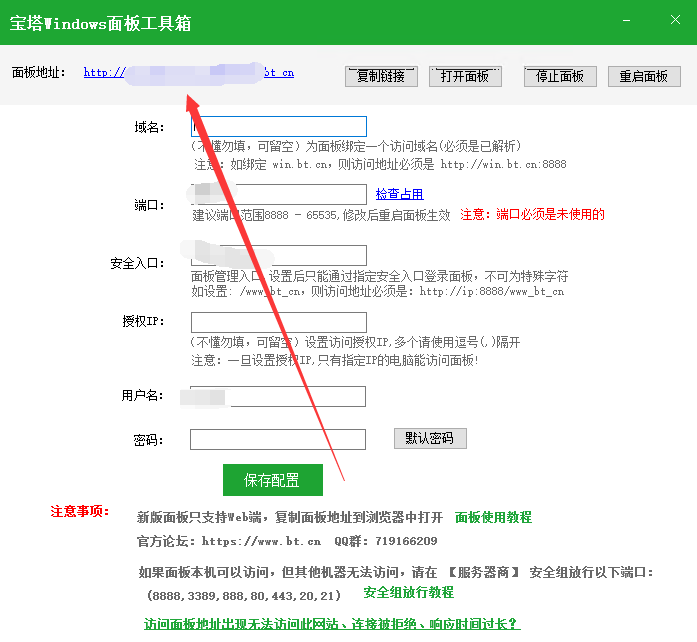Image resolution: width=697 pixels, height=642 pixels.
Task: Focus the 安全入口 input field
Action: pos(279,255)
